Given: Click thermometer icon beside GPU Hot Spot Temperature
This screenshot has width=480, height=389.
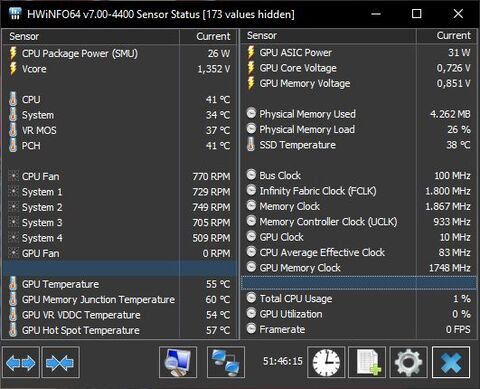Looking at the screenshot, I should click(x=13, y=330).
